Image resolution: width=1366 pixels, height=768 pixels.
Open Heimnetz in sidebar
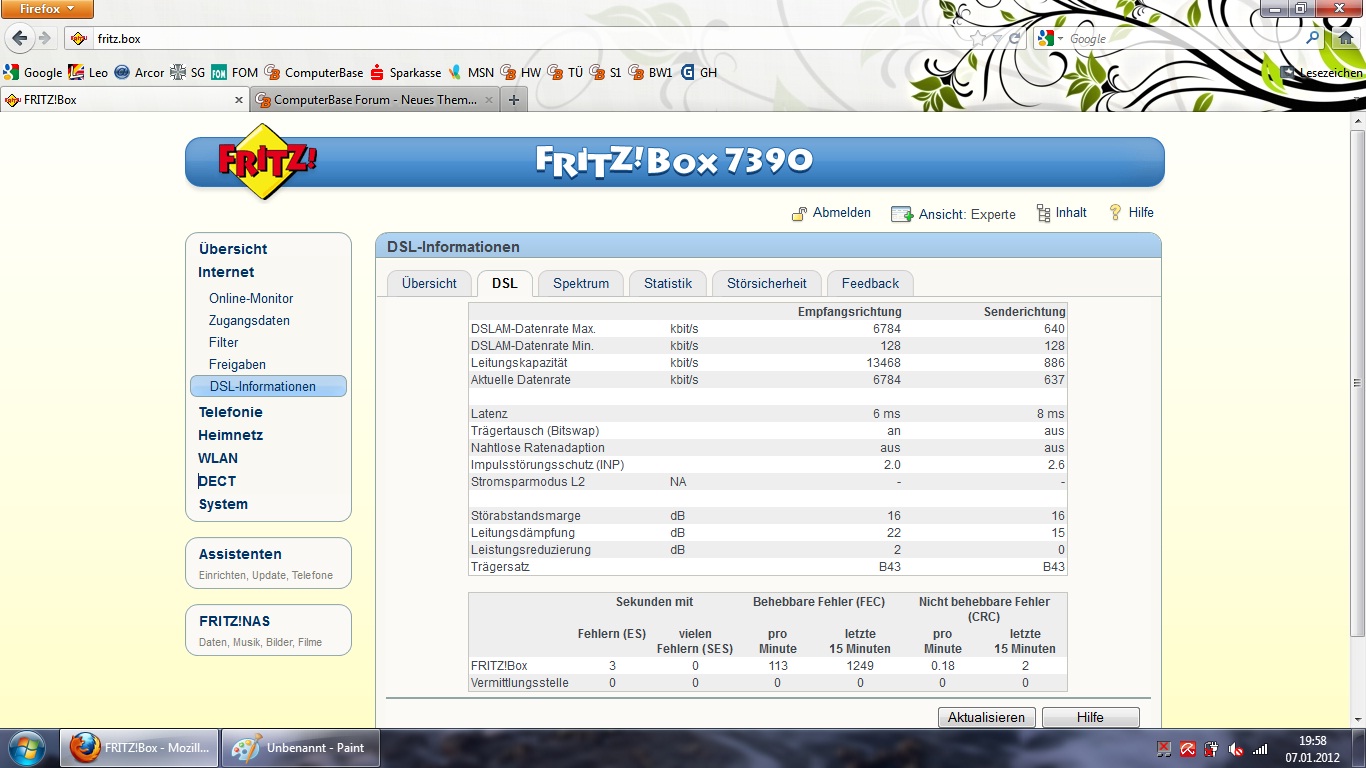pos(230,435)
